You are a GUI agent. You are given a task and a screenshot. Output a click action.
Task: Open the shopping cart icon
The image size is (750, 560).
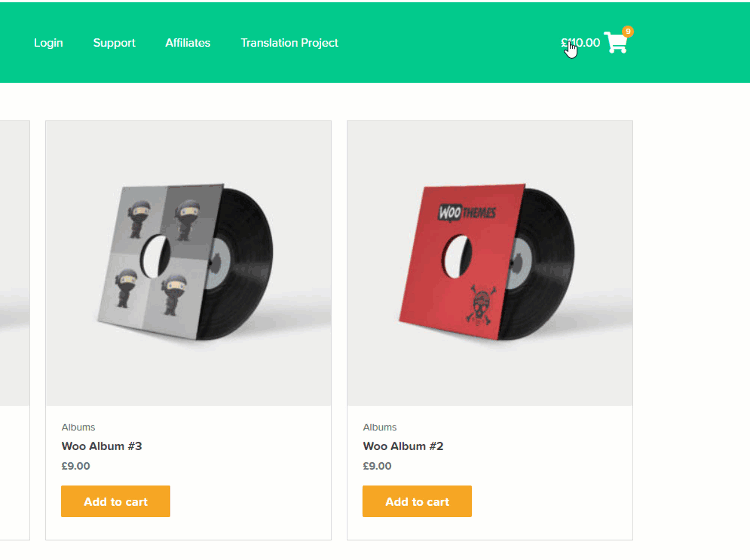pyautogui.click(x=615, y=43)
